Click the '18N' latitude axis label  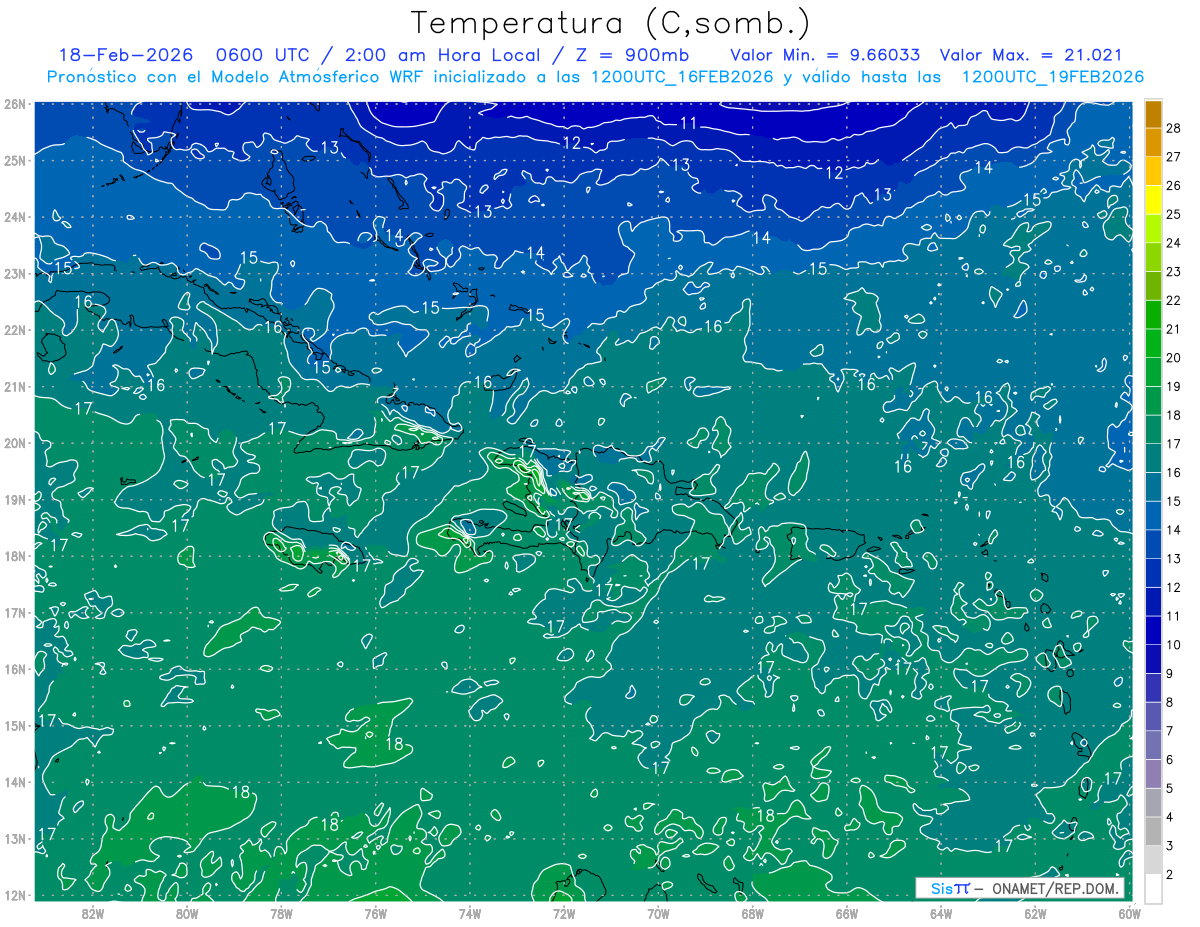click(x=15, y=556)
